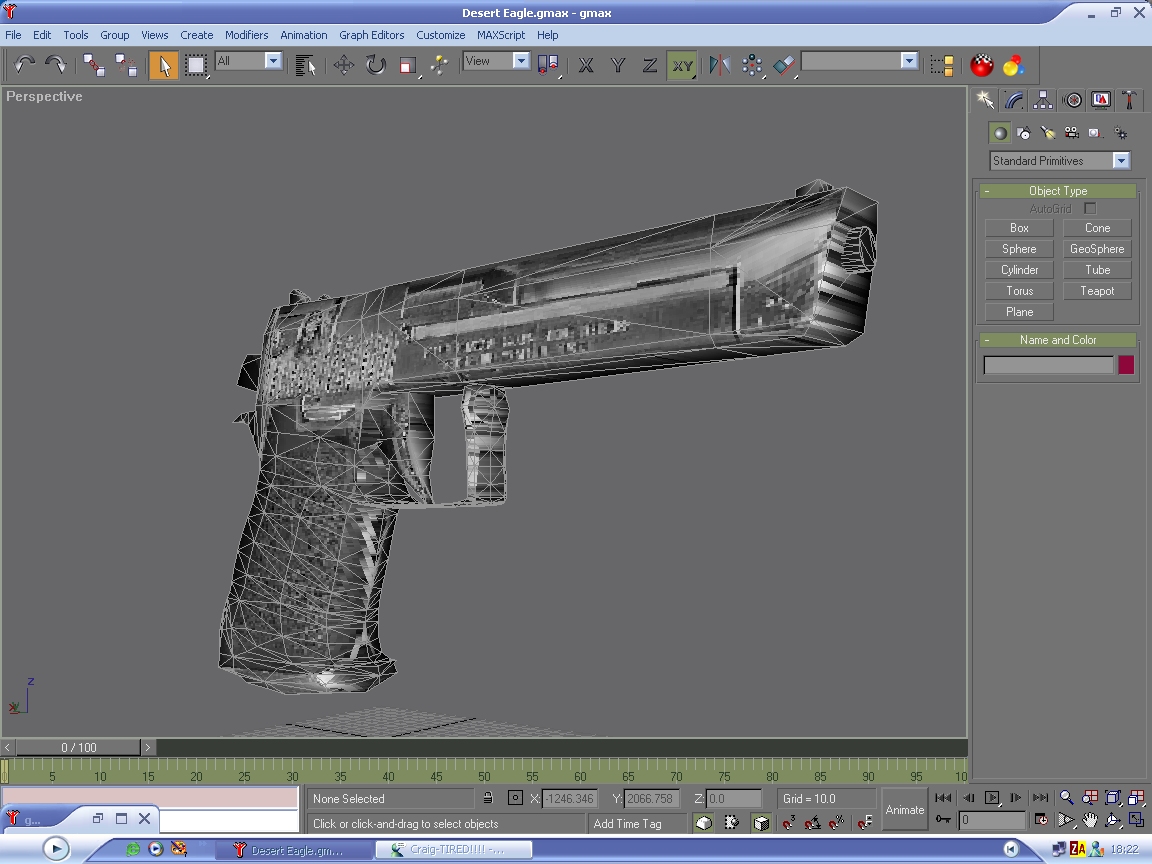Viewport: 1152px width, 864px height.
Task: Open the MAXScript menu
Action: pyautogui.click(x=500, y=35)
